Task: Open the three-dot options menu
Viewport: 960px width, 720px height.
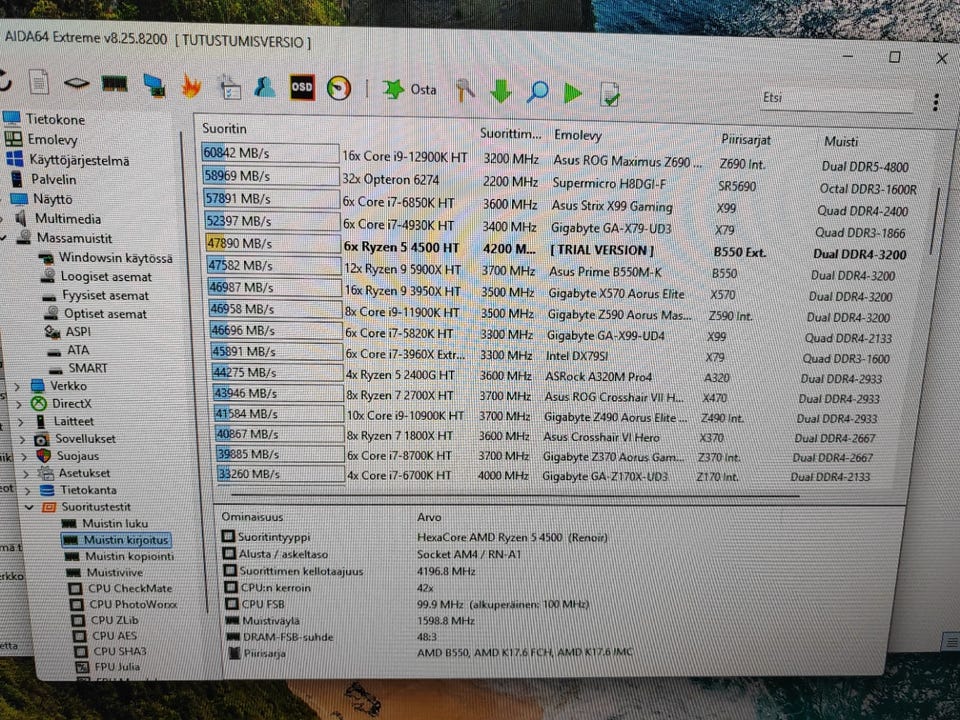Action: pyautogui.click(x=936, y=102)
